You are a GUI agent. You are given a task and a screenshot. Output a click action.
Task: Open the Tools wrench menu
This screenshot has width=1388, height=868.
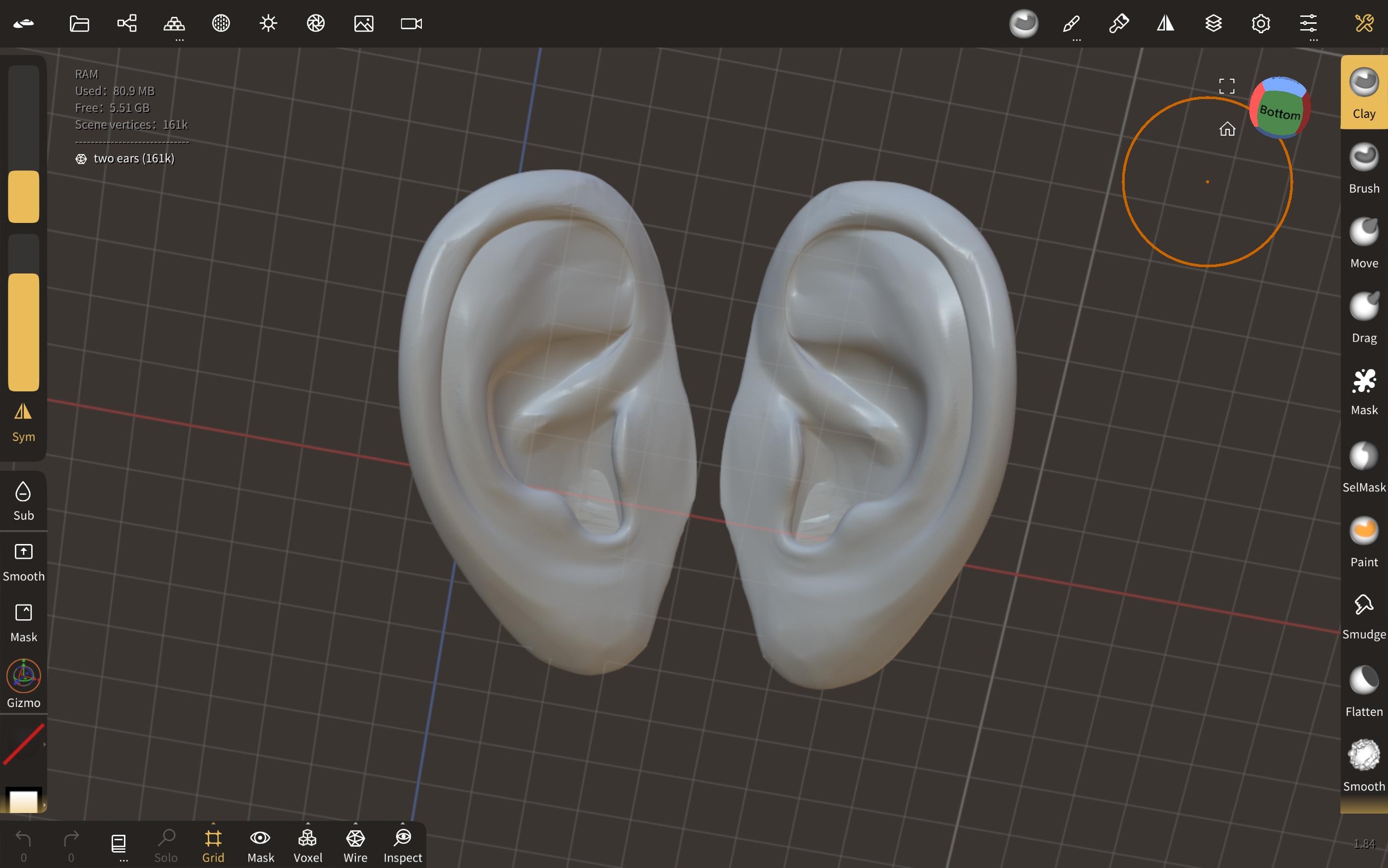(1365, 24)
